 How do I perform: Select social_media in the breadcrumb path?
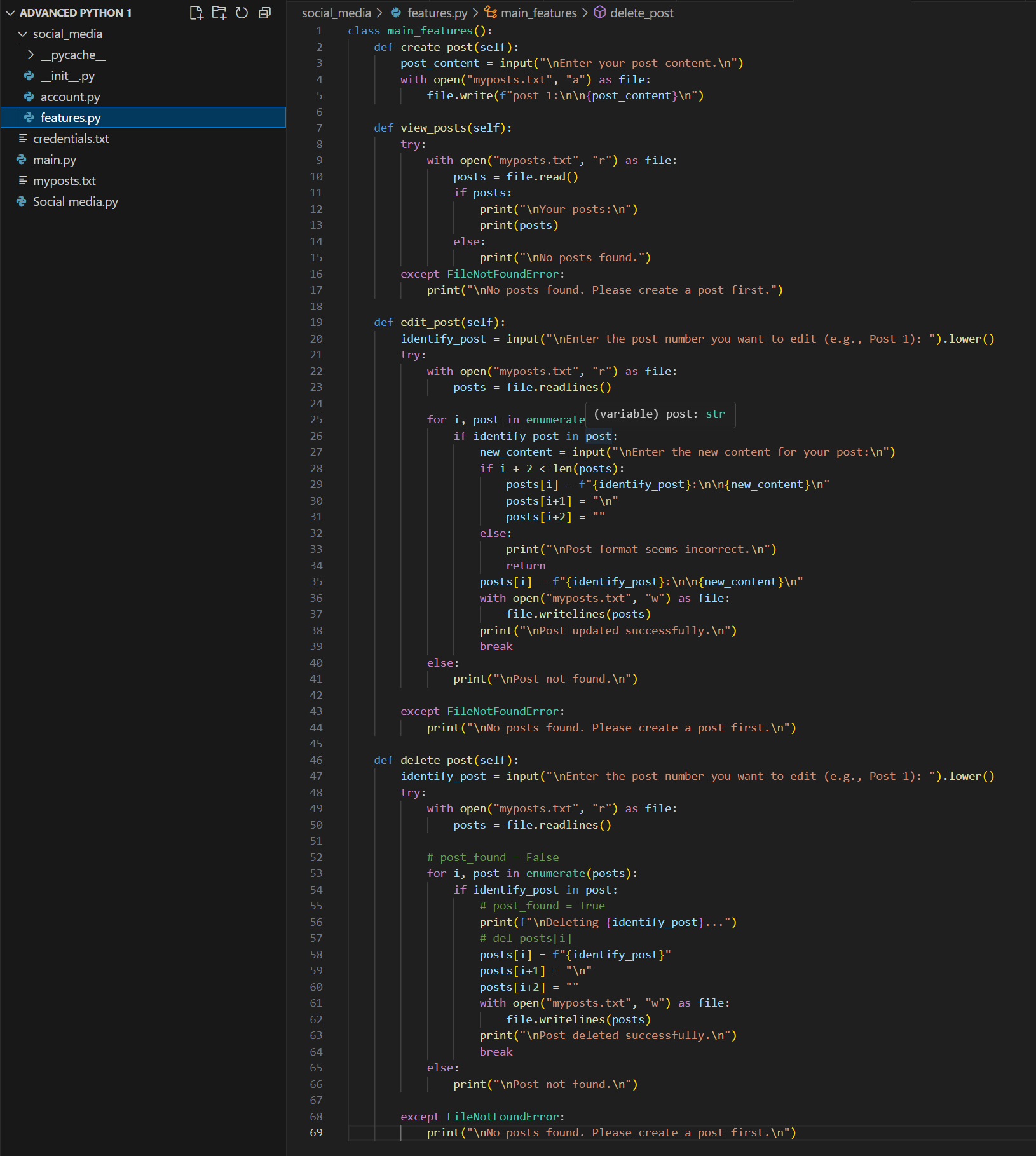pyautogui.click(x=336, y=13)
